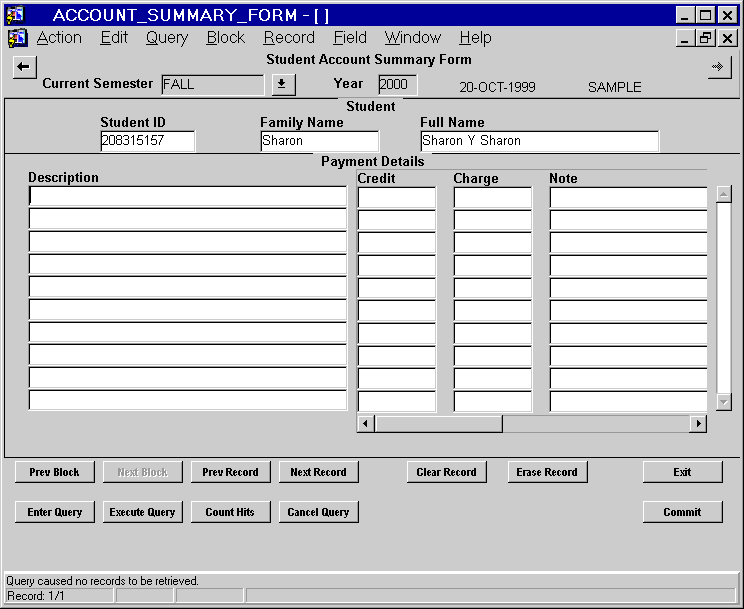The width and height of the screenshot is (744, 609).
Task: Click the first Credit row field
Action: pyautogui.click(x=397, y=197)
